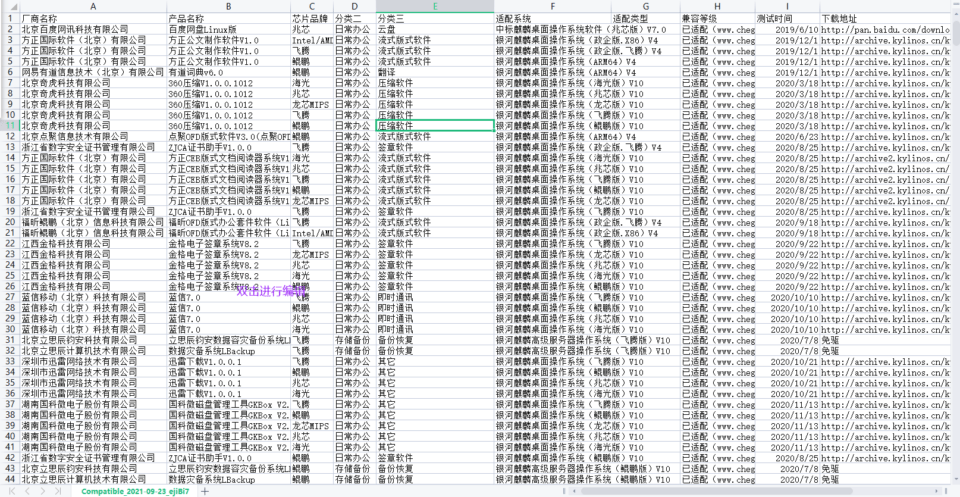Click the 下载地址 header cell
The height and width of the screenshot is (497, 960).
[885, 19]
